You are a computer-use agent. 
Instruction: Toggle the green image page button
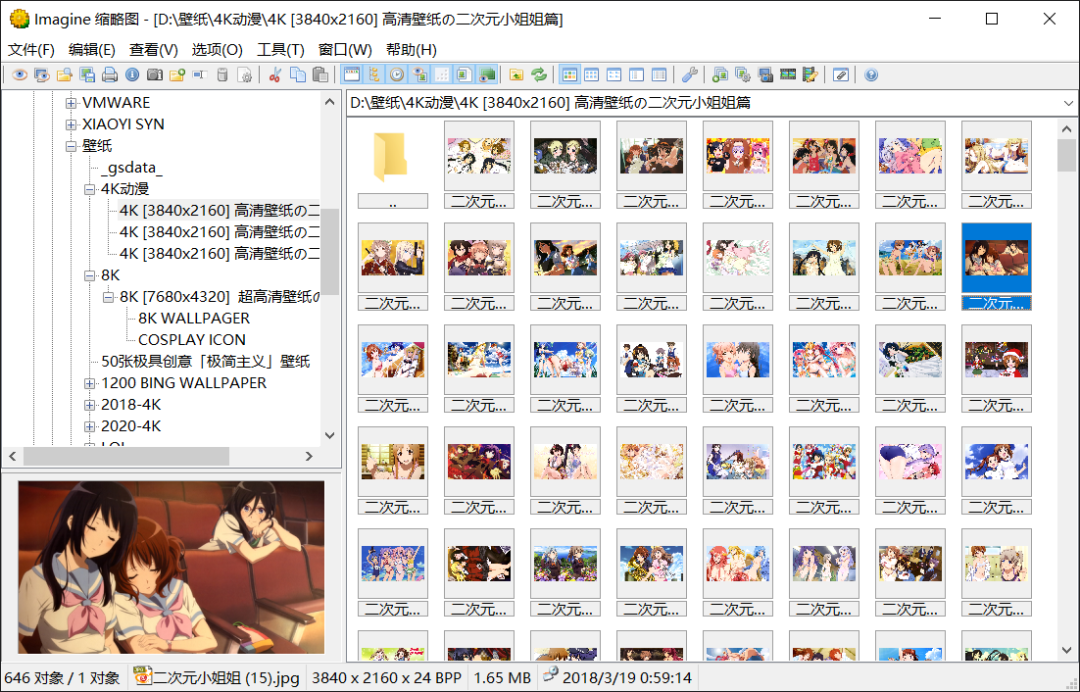click(x=464, y=75)
